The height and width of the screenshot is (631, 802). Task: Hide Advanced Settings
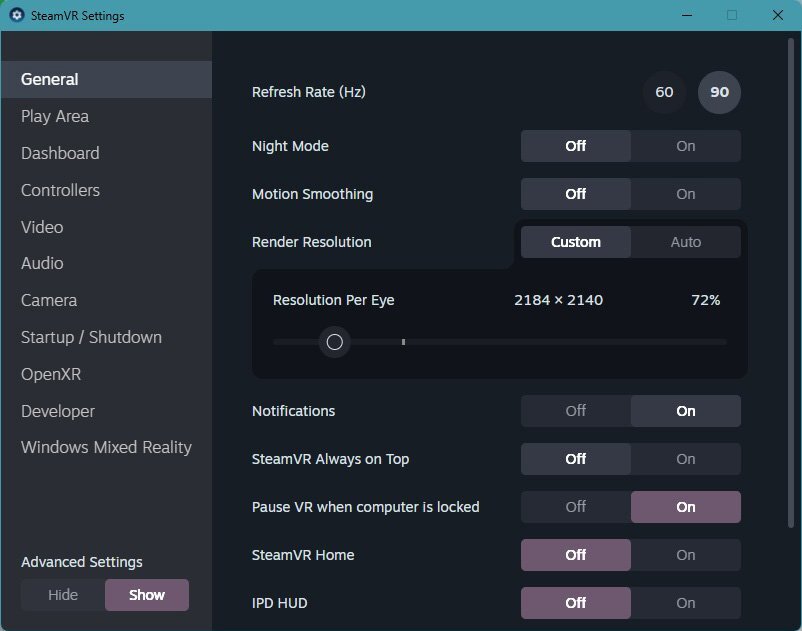[x=63, y=595]
